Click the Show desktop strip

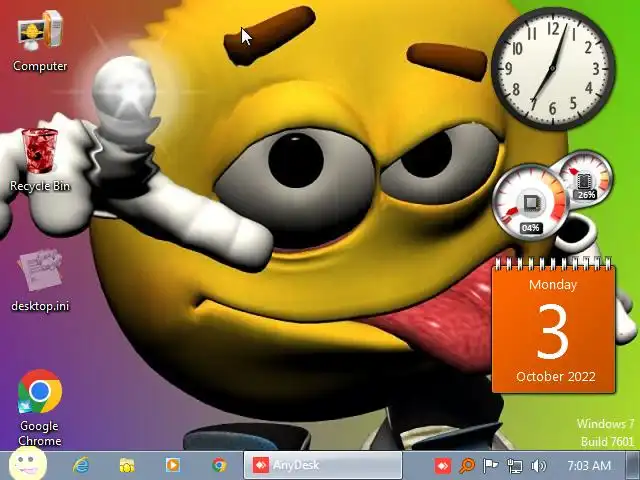pos(632,465)
